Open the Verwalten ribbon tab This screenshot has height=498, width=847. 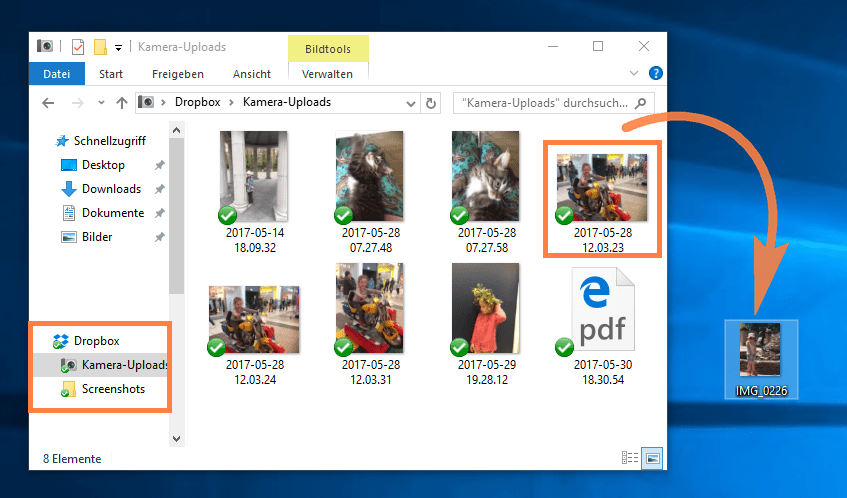(x=327, y=74)
